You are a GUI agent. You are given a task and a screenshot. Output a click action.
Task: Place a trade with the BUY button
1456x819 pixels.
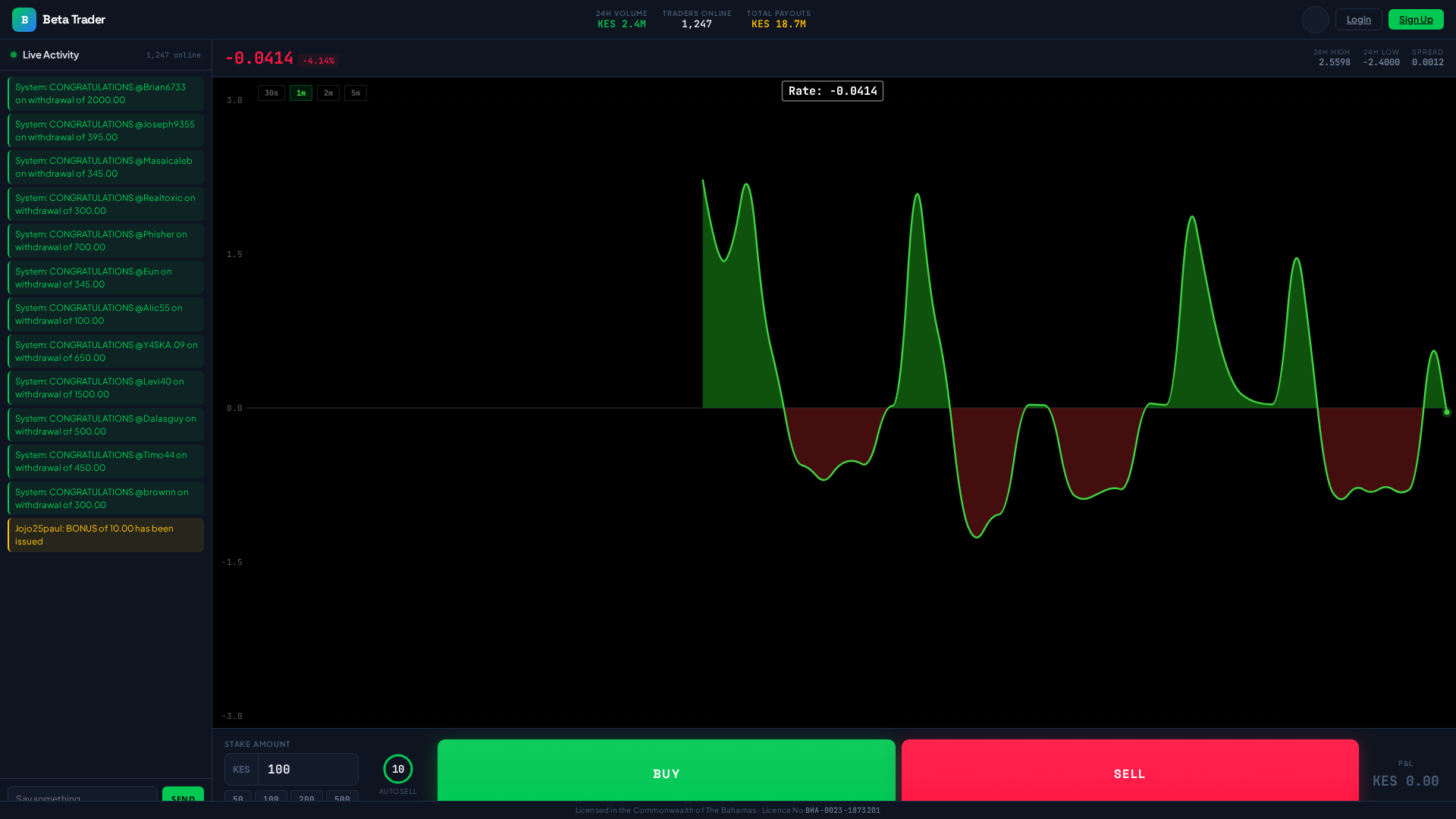pos(667,770)
